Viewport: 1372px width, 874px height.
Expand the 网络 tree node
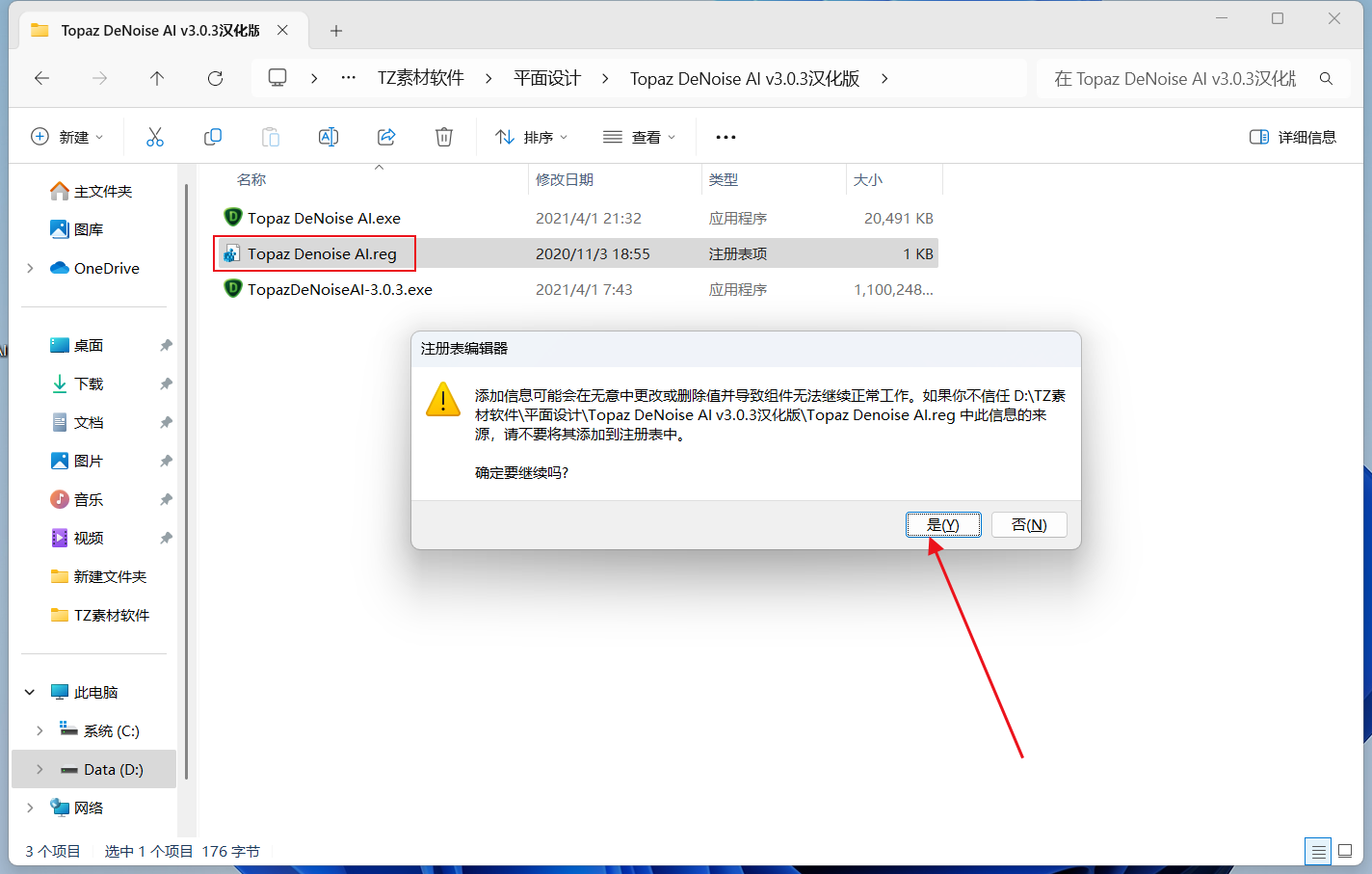(x=30, y=808)
